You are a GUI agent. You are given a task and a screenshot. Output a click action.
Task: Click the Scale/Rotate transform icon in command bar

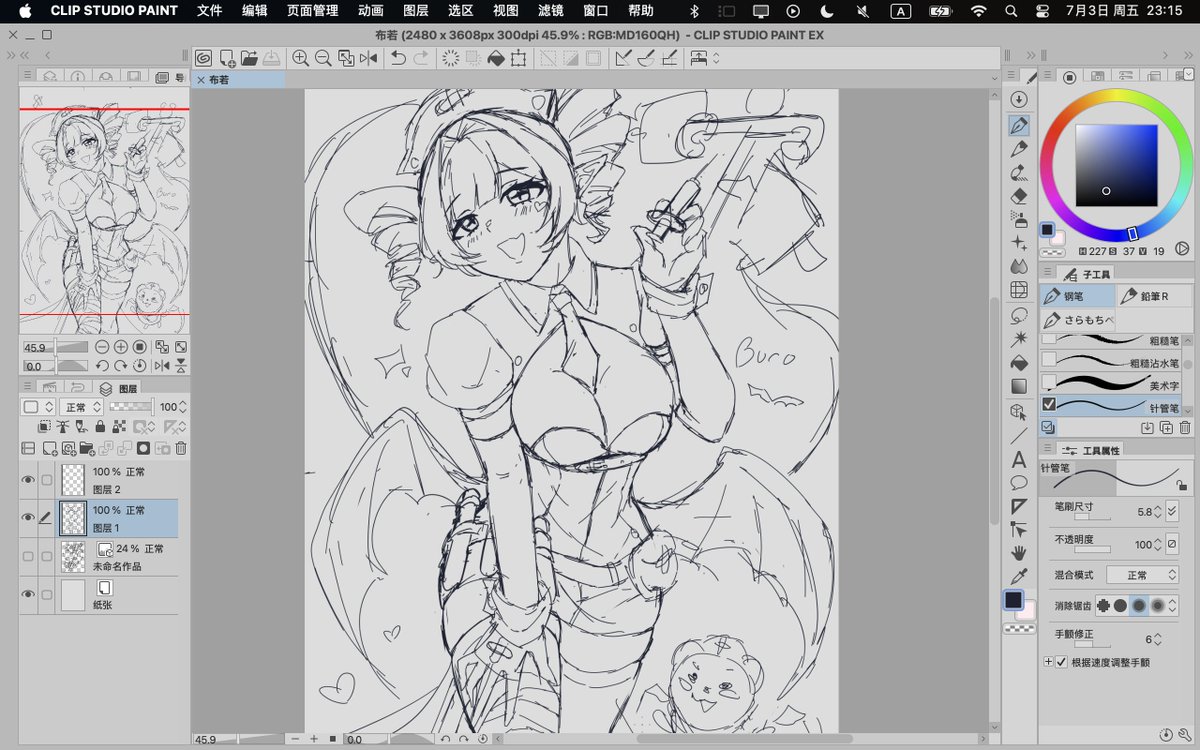point(518,59)
